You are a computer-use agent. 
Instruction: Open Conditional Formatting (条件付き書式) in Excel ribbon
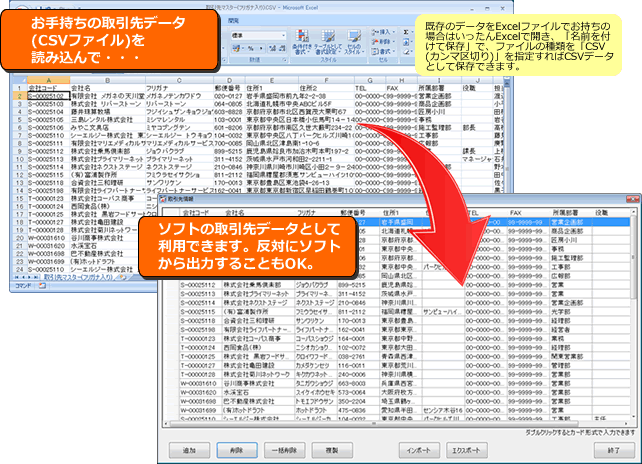coord(302,42)
